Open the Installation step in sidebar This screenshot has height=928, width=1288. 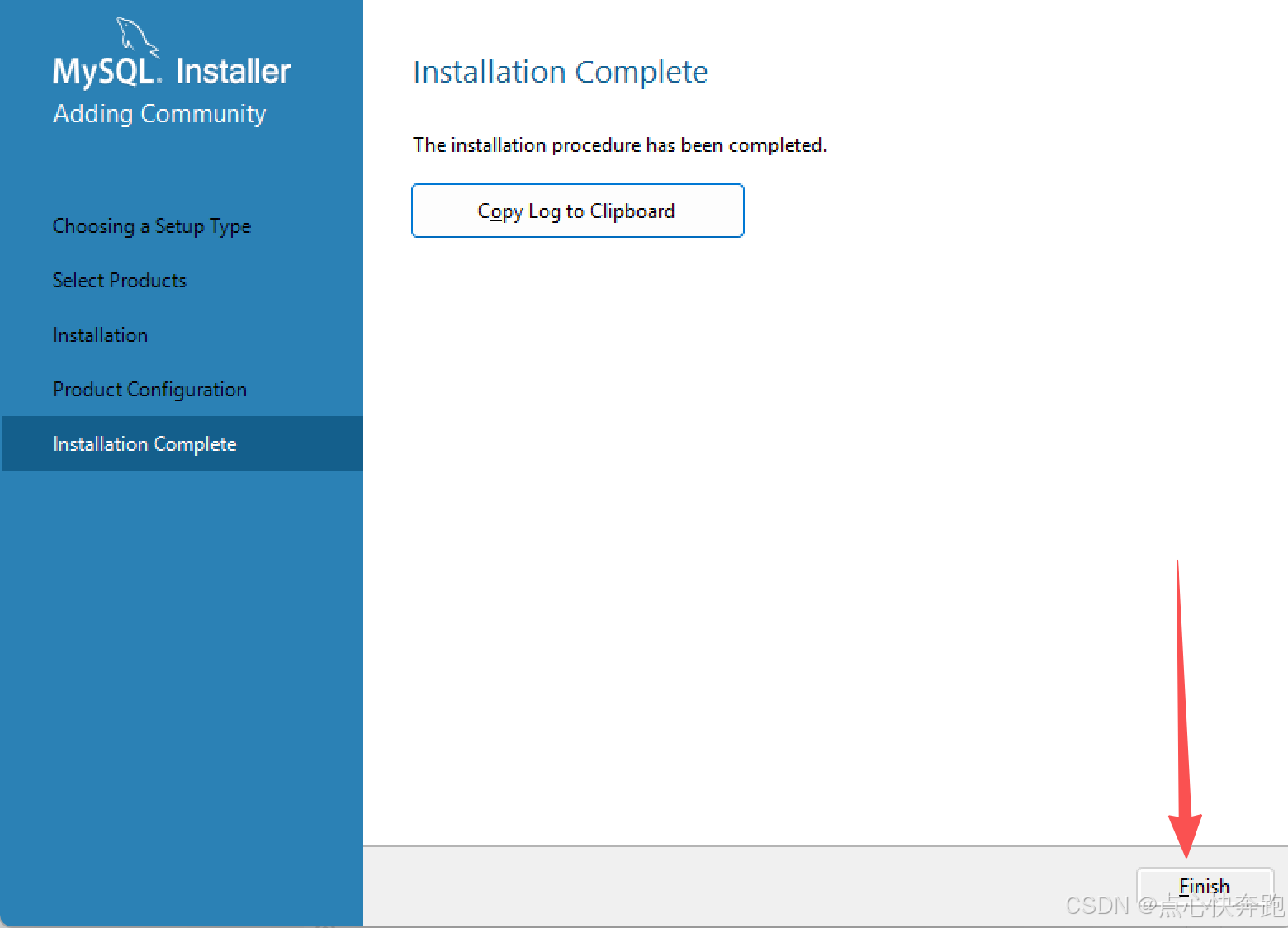(x=101, y=335)
